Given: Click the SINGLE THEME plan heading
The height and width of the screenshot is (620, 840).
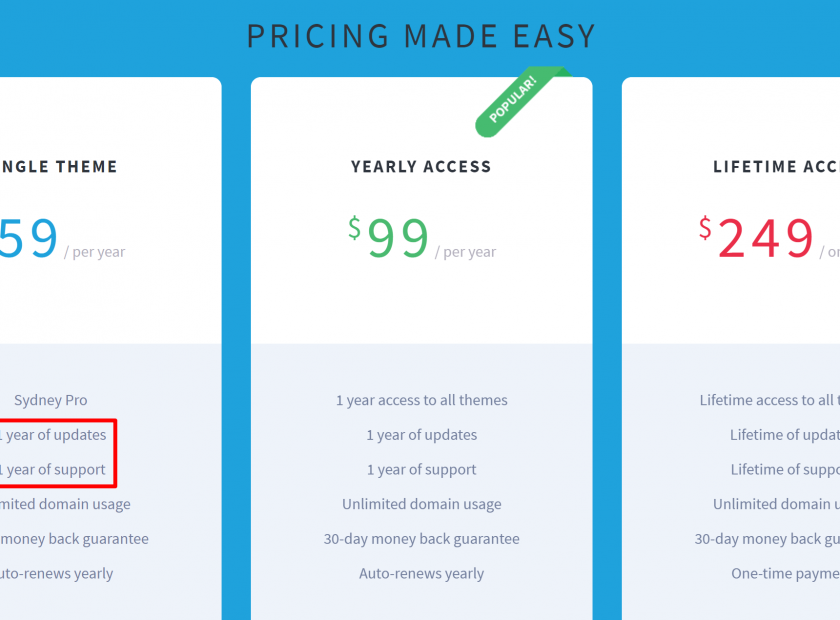Looking at the screenshot, I should [x=60, y=167].
